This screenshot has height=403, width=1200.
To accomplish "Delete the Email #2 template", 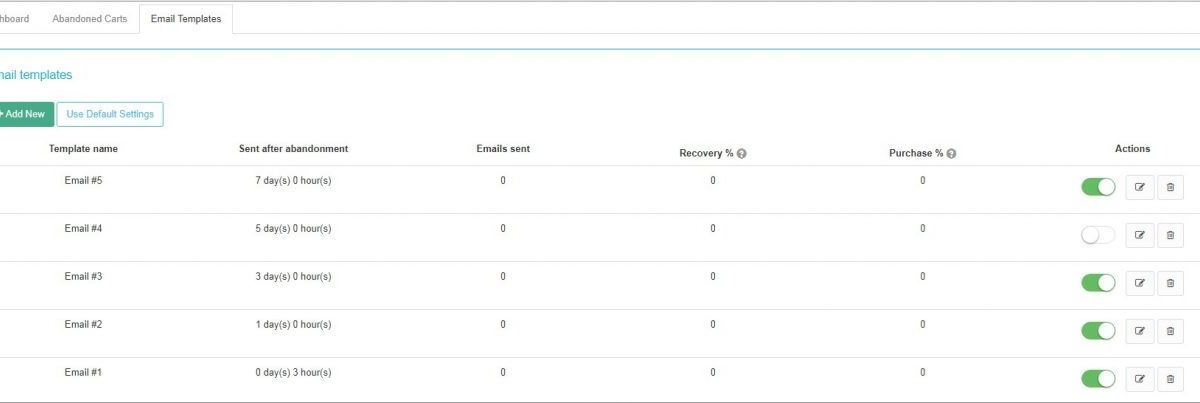I will click(x=1170, y=331).
